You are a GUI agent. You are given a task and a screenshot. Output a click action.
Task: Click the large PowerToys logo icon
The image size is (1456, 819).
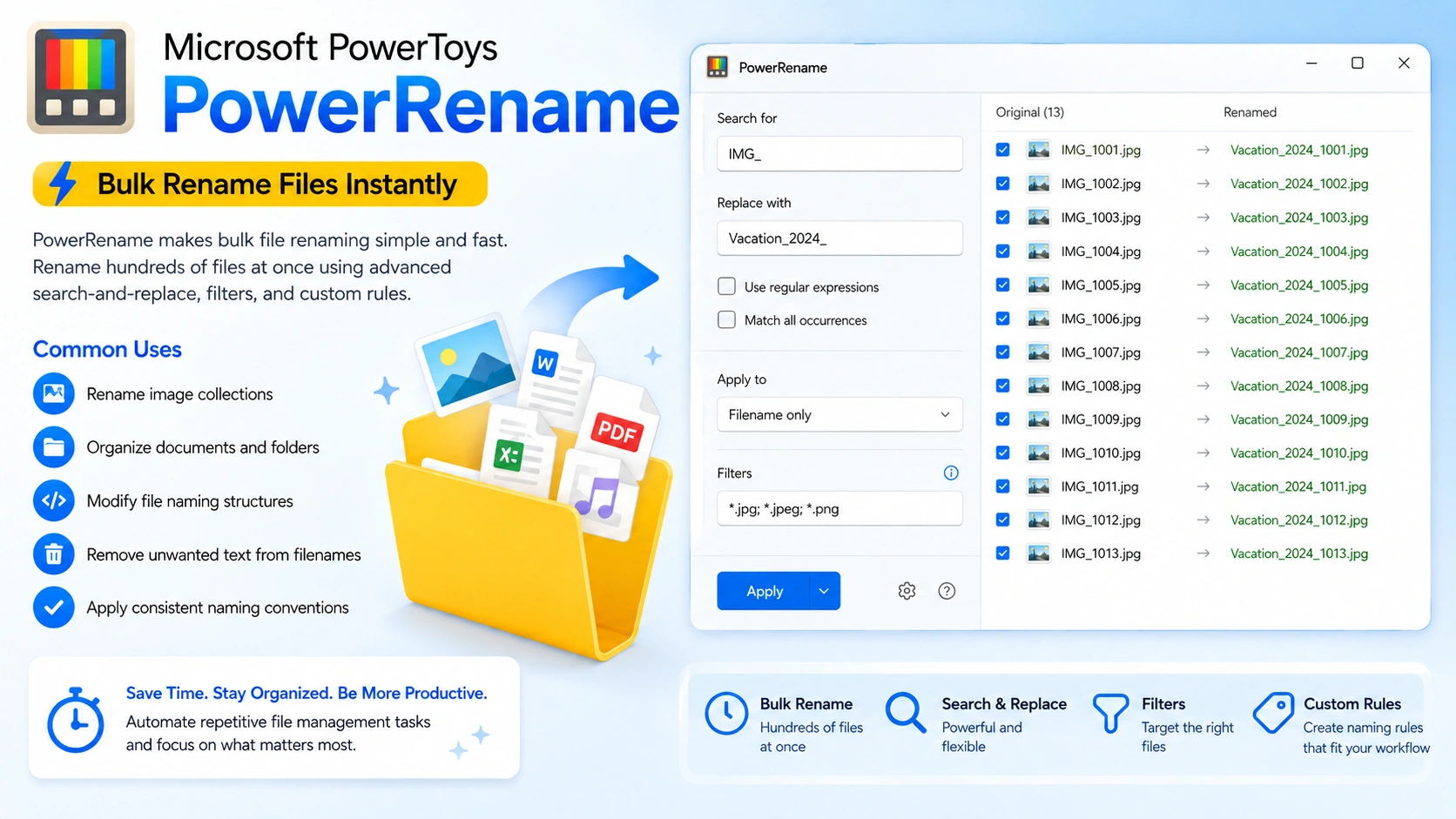coord(81,77)
